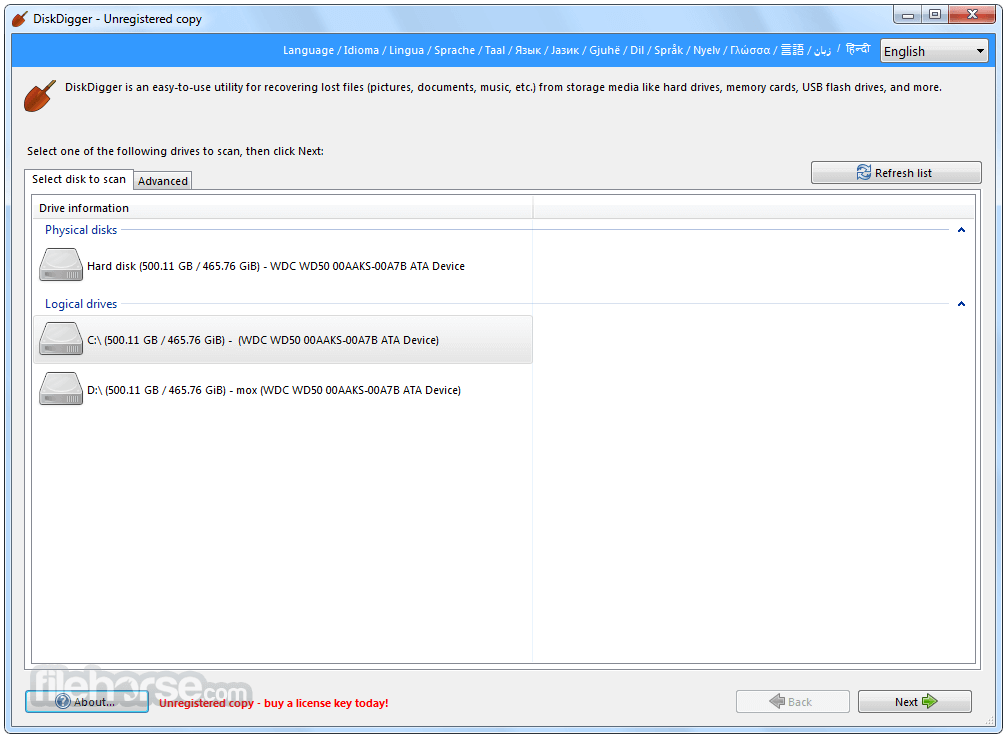Click the D:\ mox drive icon
The height and width of the screenshot is (737, 1006).
click(x=61, y=389)
